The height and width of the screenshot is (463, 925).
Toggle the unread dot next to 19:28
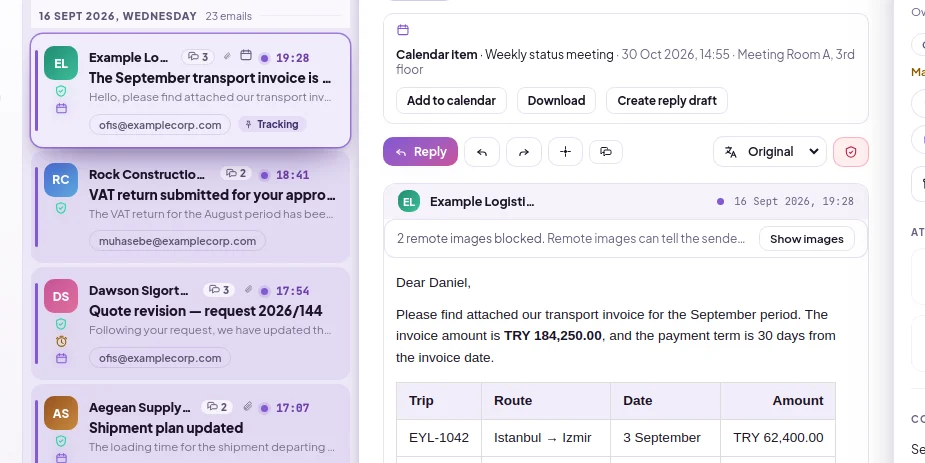tap(264, 58)
